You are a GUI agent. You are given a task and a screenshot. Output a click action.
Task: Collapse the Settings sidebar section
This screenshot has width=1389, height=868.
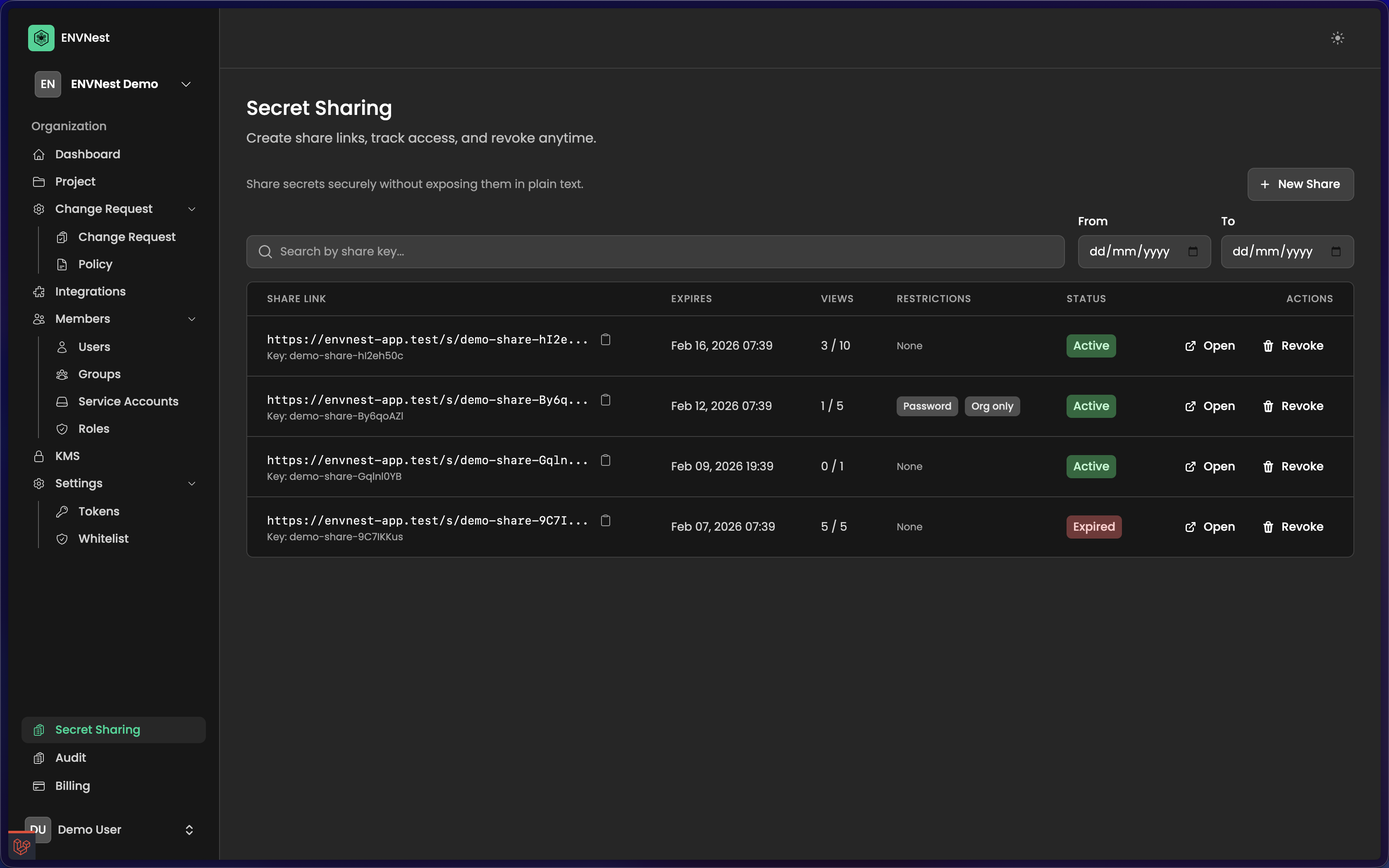point(192,483)
